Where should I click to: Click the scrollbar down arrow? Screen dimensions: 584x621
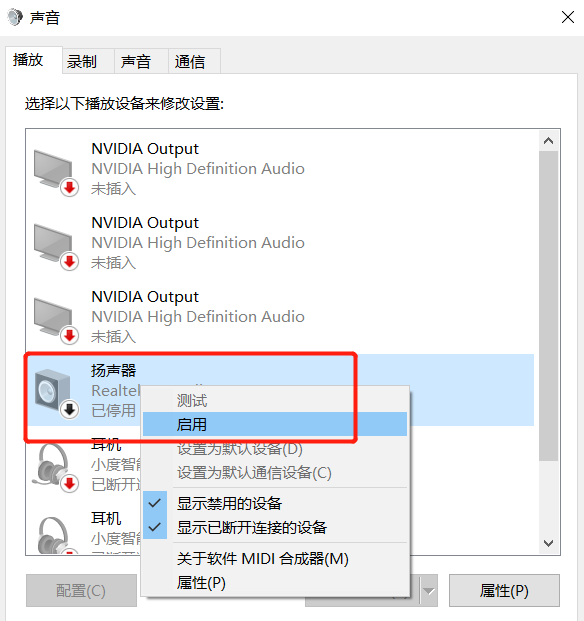pyautogui.click(x=548, y=543)
